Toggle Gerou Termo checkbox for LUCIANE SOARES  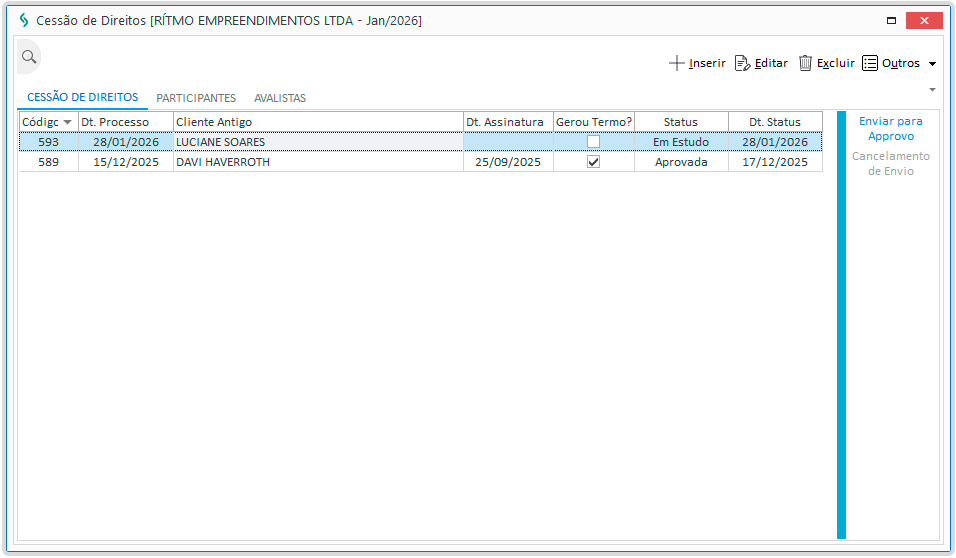click(x=593, y=142)
